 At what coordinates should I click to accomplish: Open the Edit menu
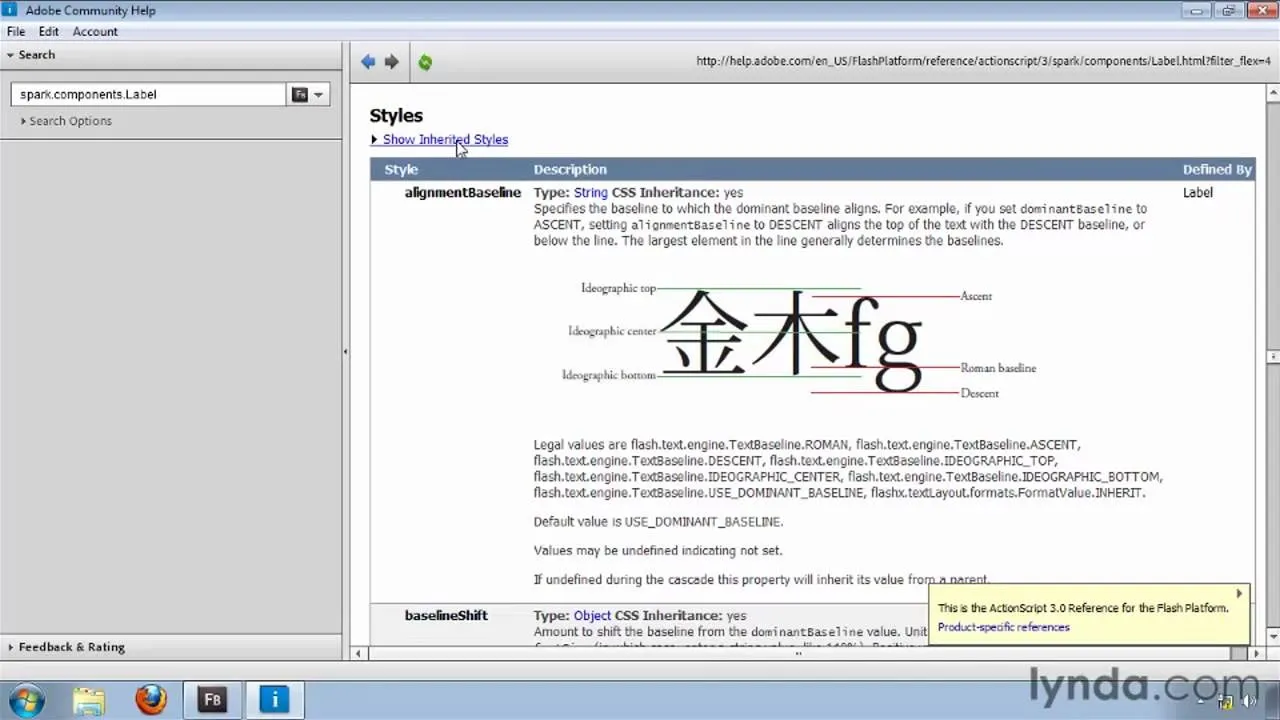click(49, 32)
